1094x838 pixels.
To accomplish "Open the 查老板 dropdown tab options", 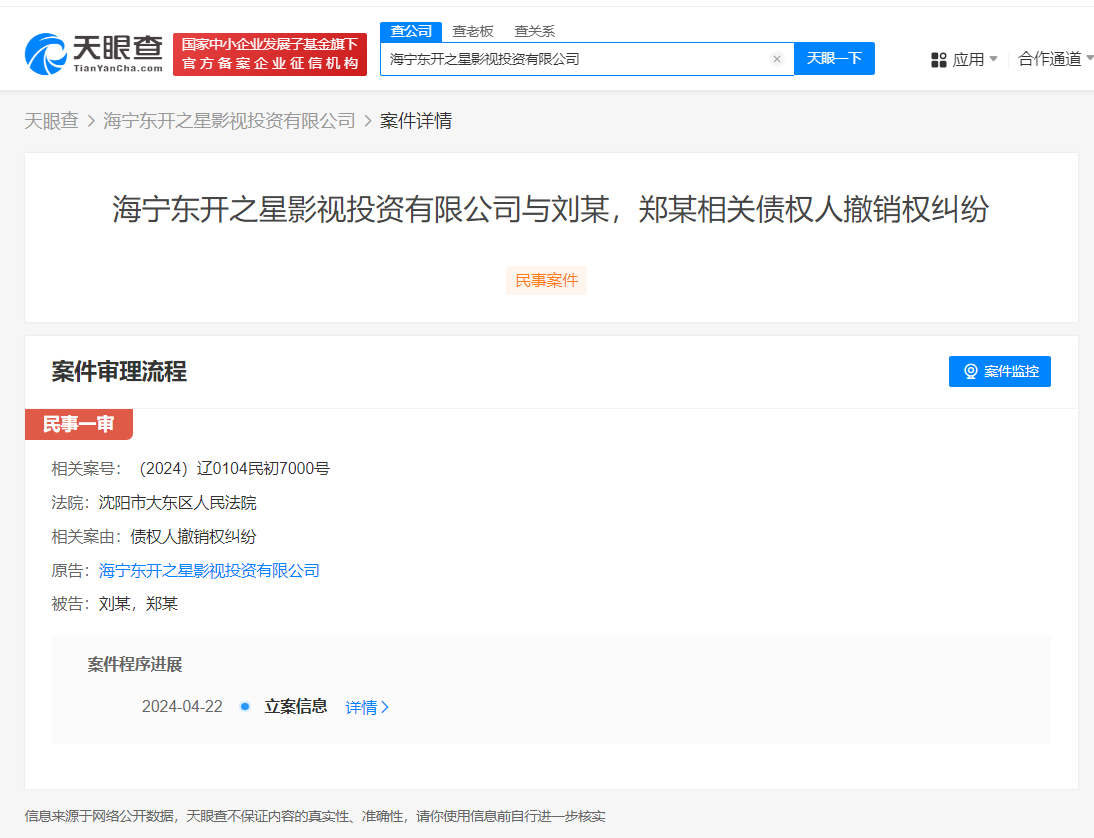I will pos(471,31).
